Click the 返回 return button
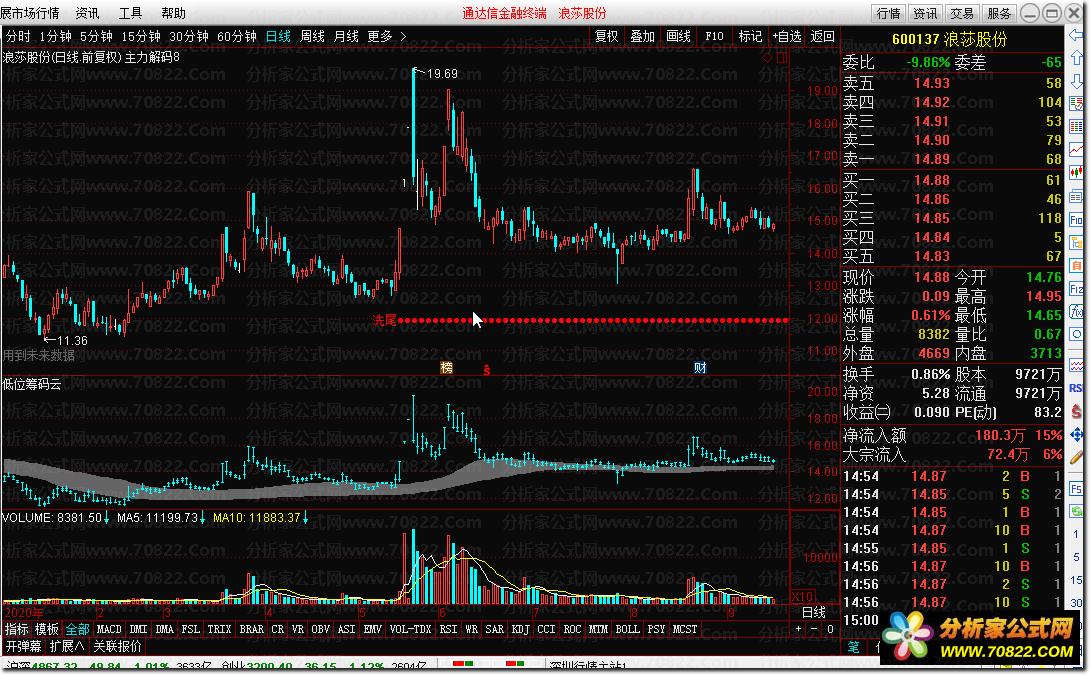1092x676 pixels. (822, 36)
